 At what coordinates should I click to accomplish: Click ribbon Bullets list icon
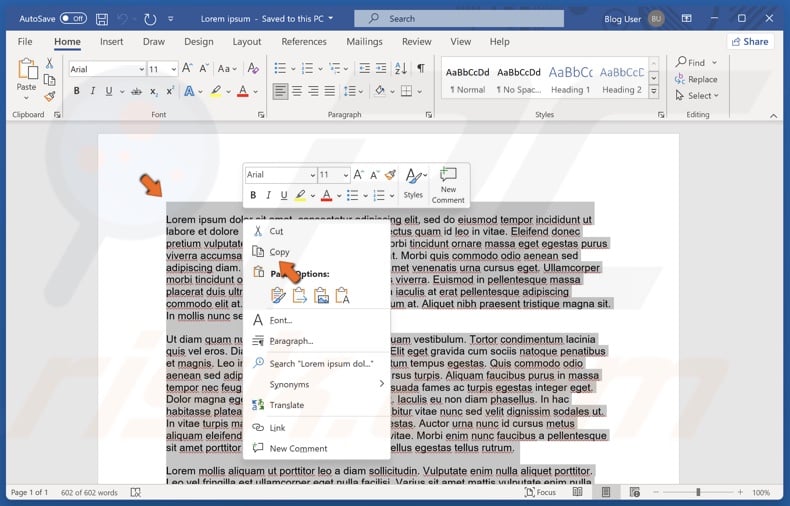tap(280, 68)
